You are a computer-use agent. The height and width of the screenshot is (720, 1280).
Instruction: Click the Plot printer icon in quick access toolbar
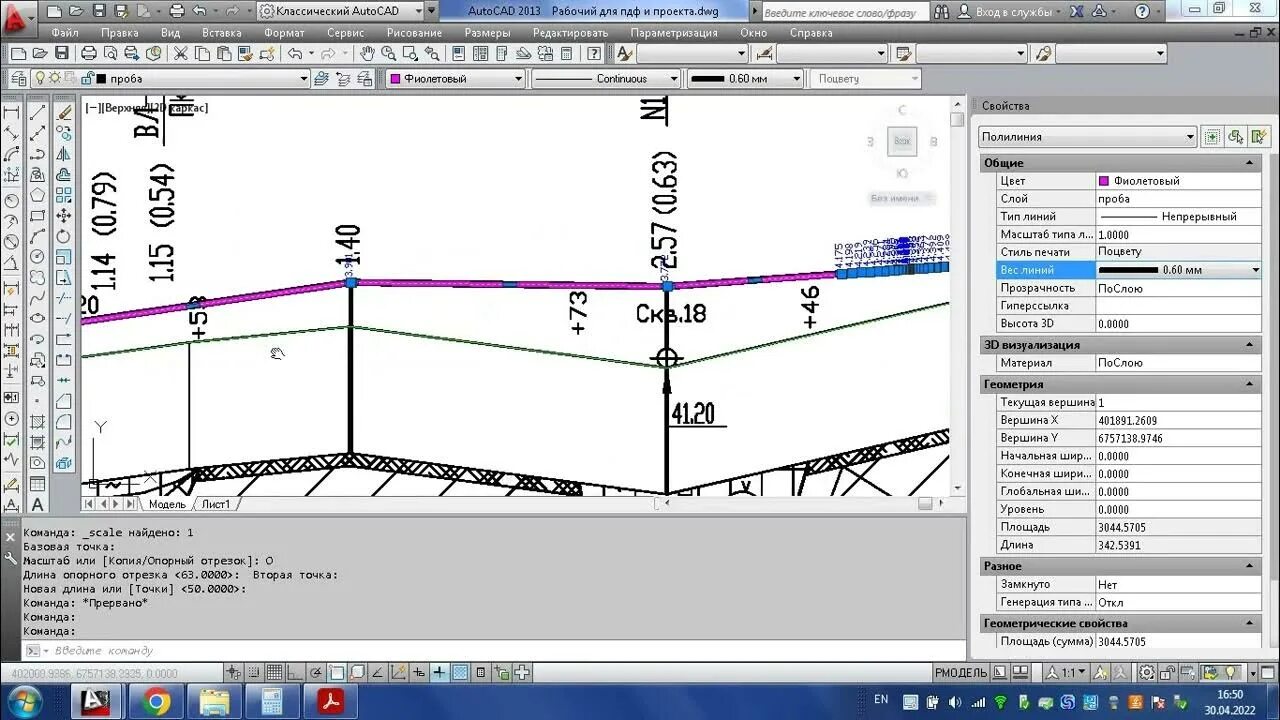click(x=177, y=11)
